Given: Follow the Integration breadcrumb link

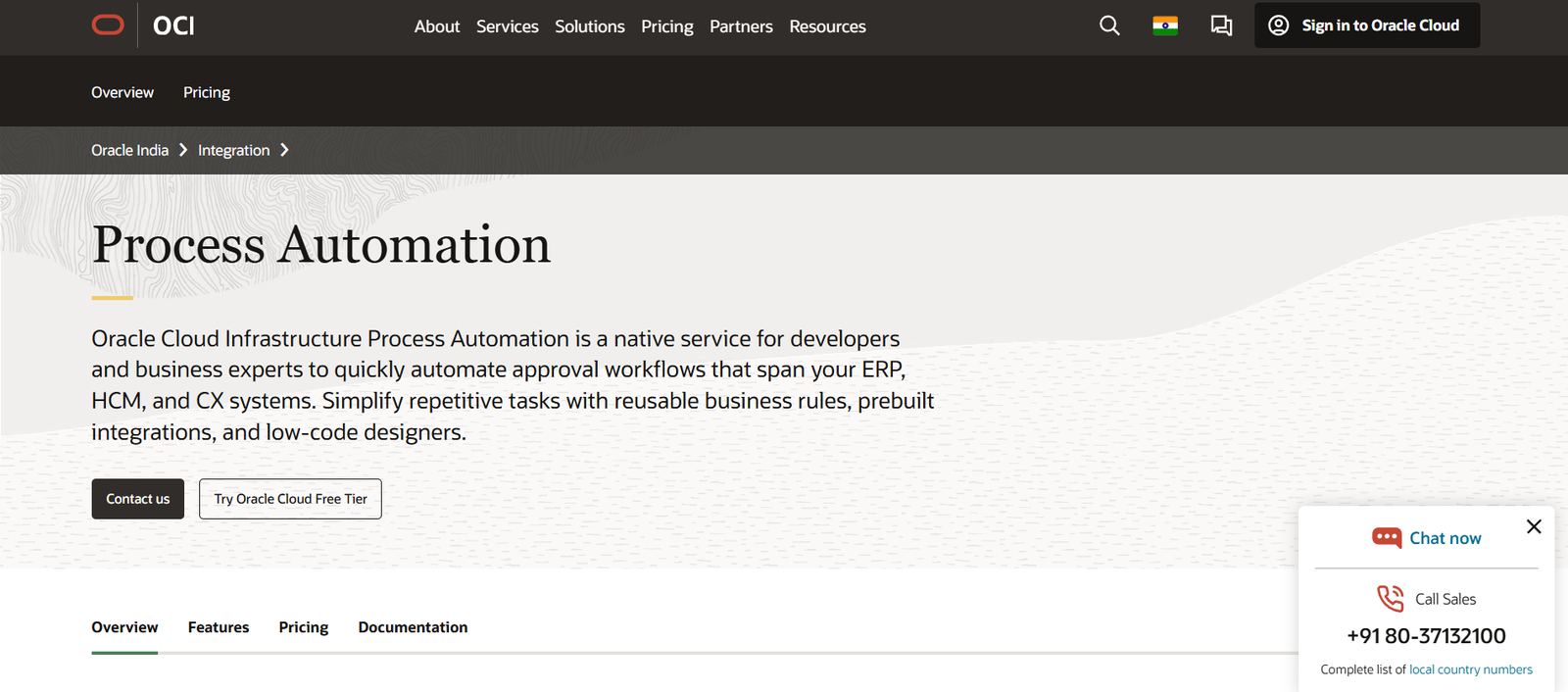Looking at the screenshot, I should [233, 150].
